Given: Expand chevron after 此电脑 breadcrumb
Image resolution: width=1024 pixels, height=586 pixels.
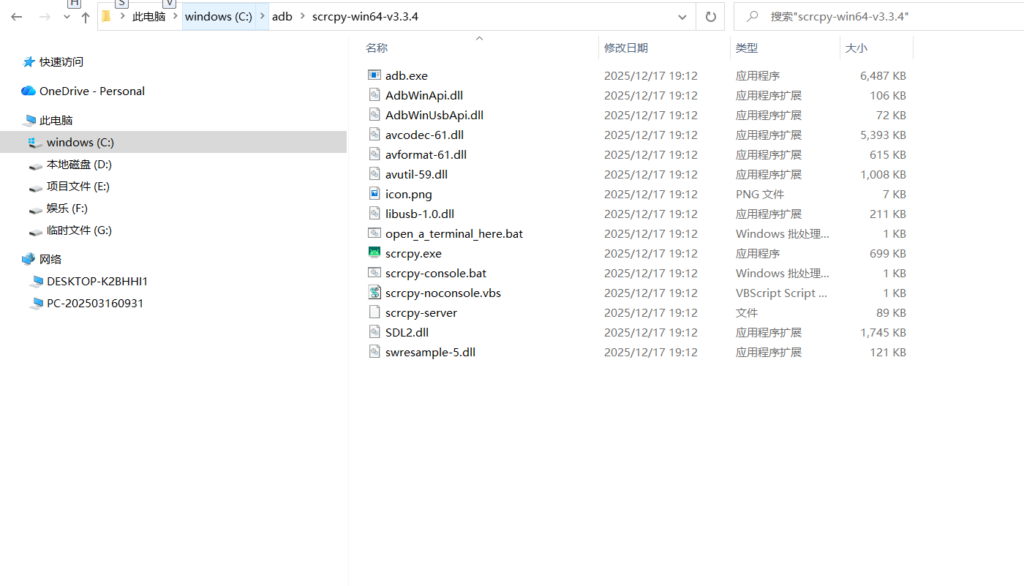Looking at the screenshot, I should (x=175, y=16).
